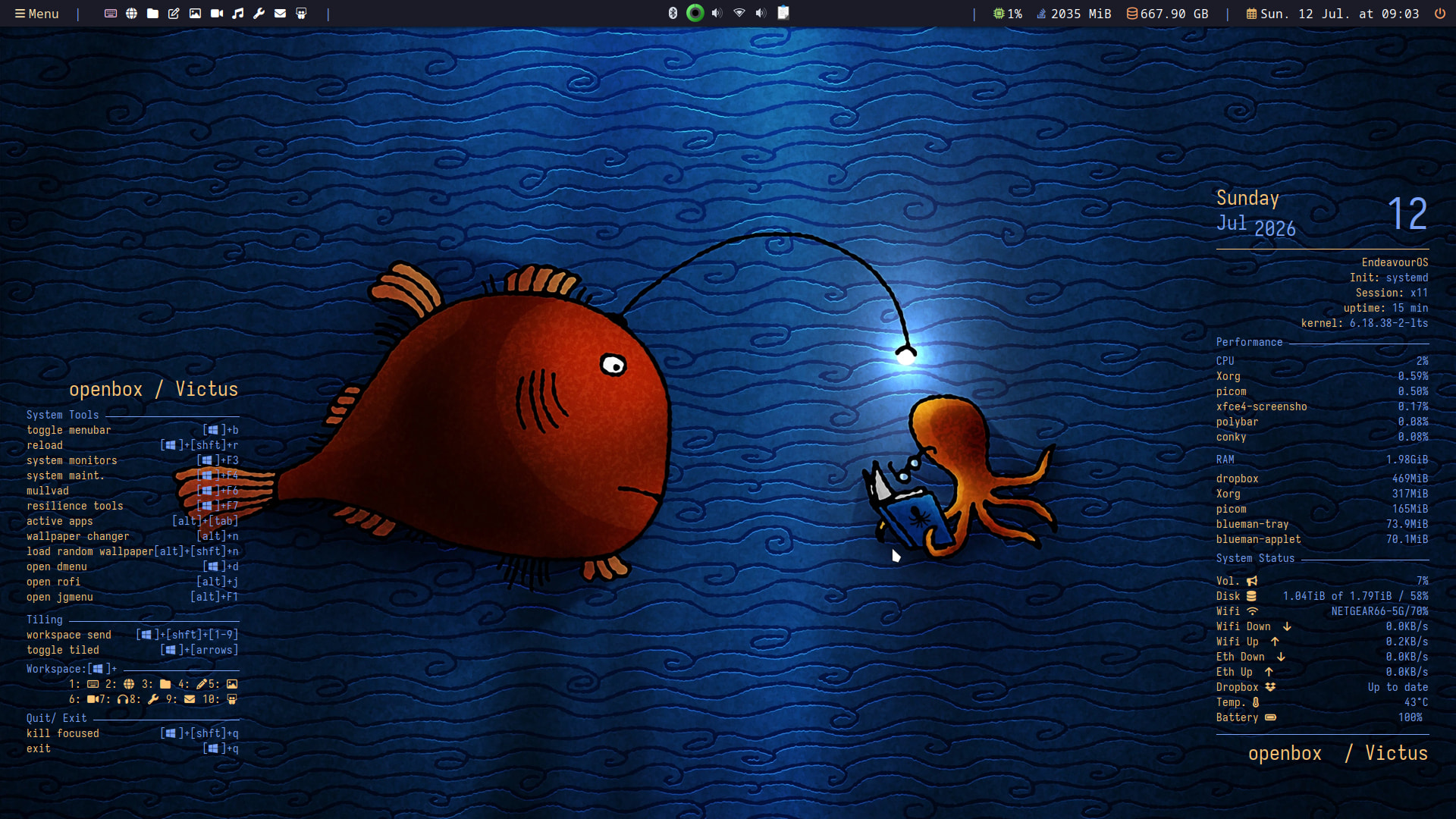
Task: Click the 'Sunday' day label
Action: (x=1248, y=198)
